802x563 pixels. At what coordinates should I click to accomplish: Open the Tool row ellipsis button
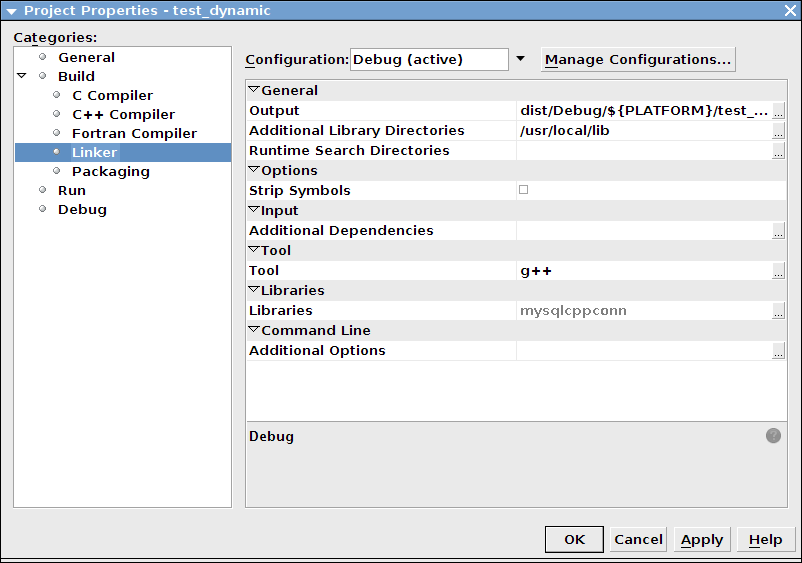779,271
